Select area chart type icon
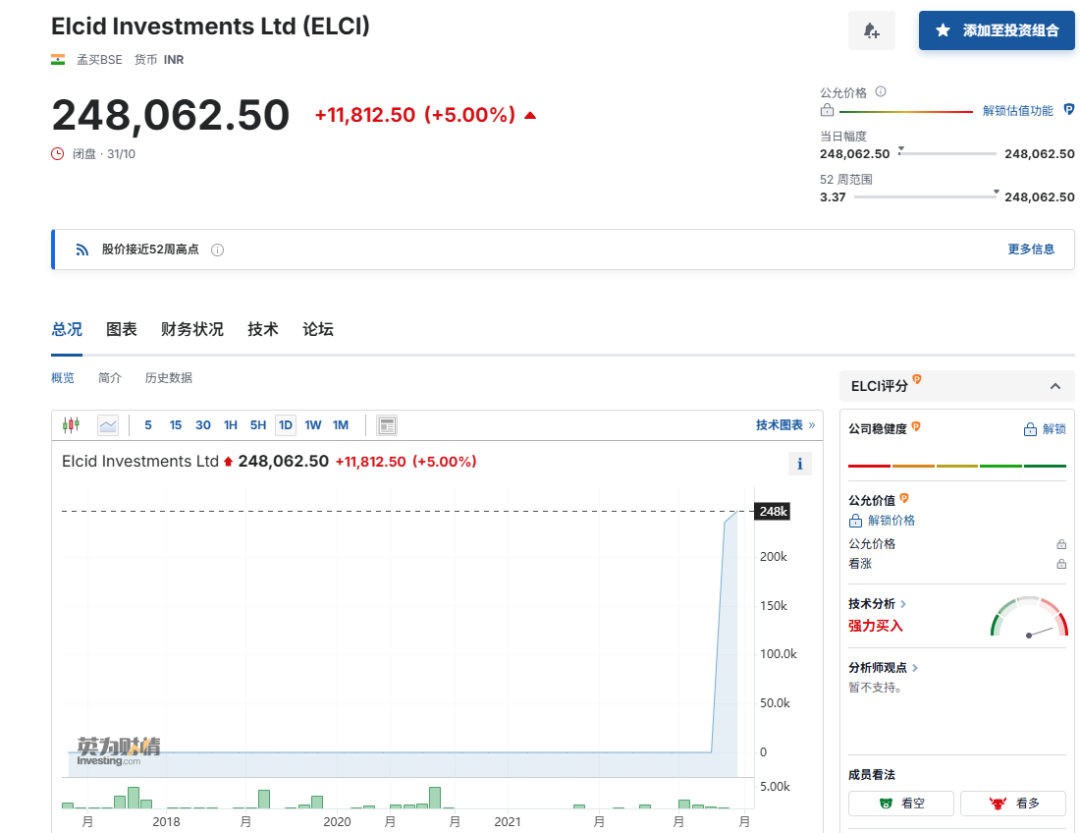The image size is (1080, 833). click(x=107, y=425)
